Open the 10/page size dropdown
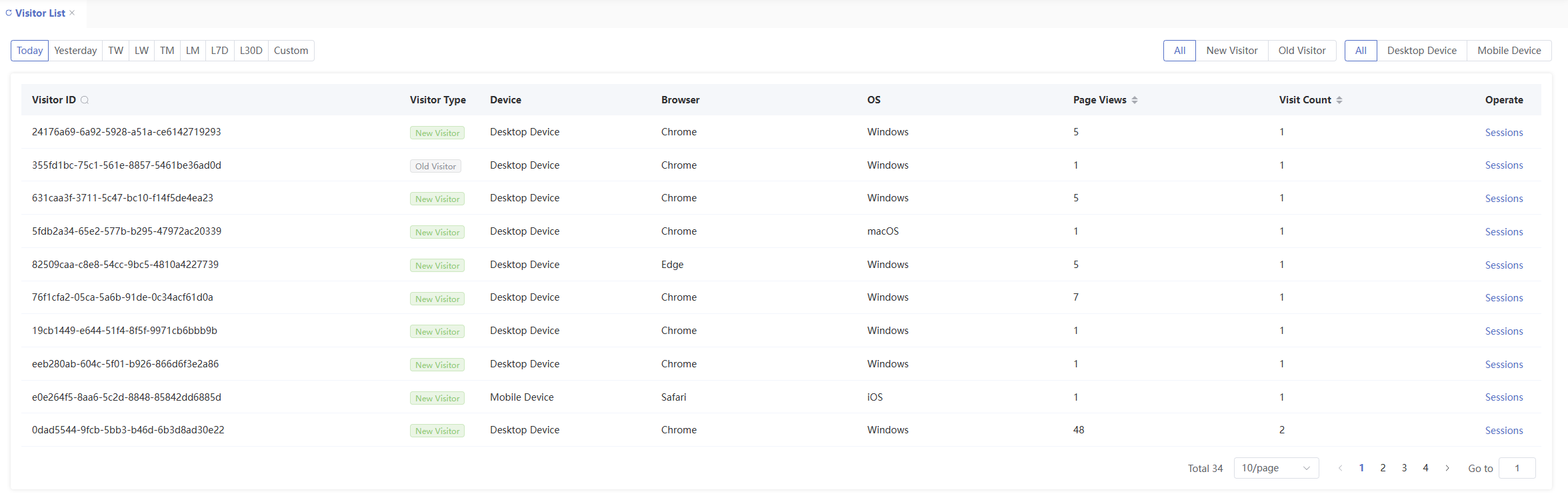The image size is (1568, 494). click(1275, 468)
